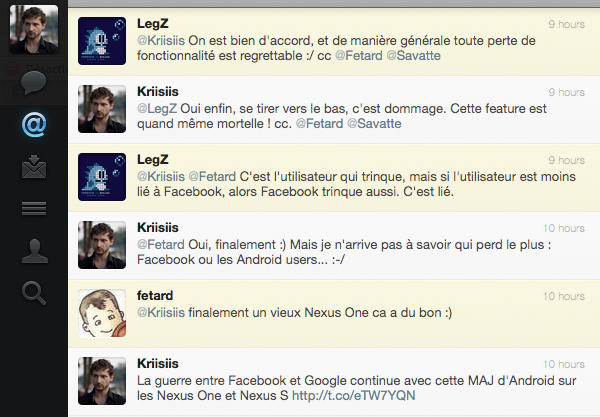Screen dimensions: 600x417
Task: Click the 9 hours timestamp on first tweet
Action: pyautogui.click(x=565, y=23)
